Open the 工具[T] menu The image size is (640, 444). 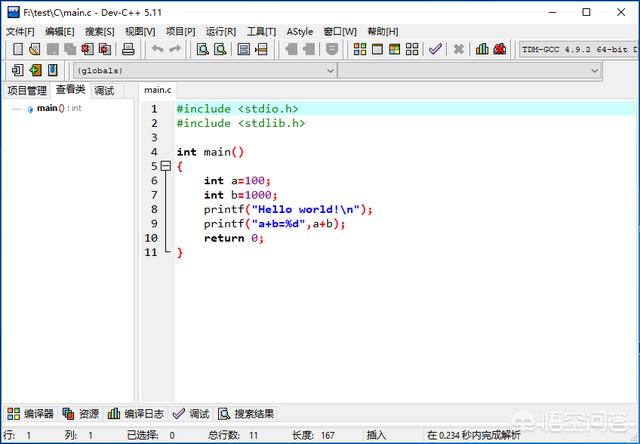click(261, 31)
